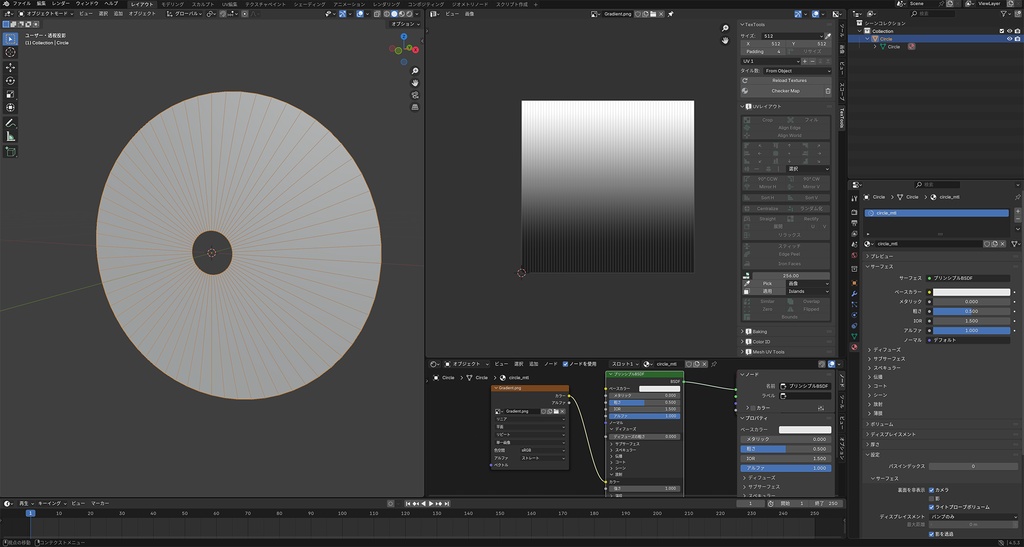
Task: Open ベースカラー white color swatch in properties
Action: coord(971,292)
